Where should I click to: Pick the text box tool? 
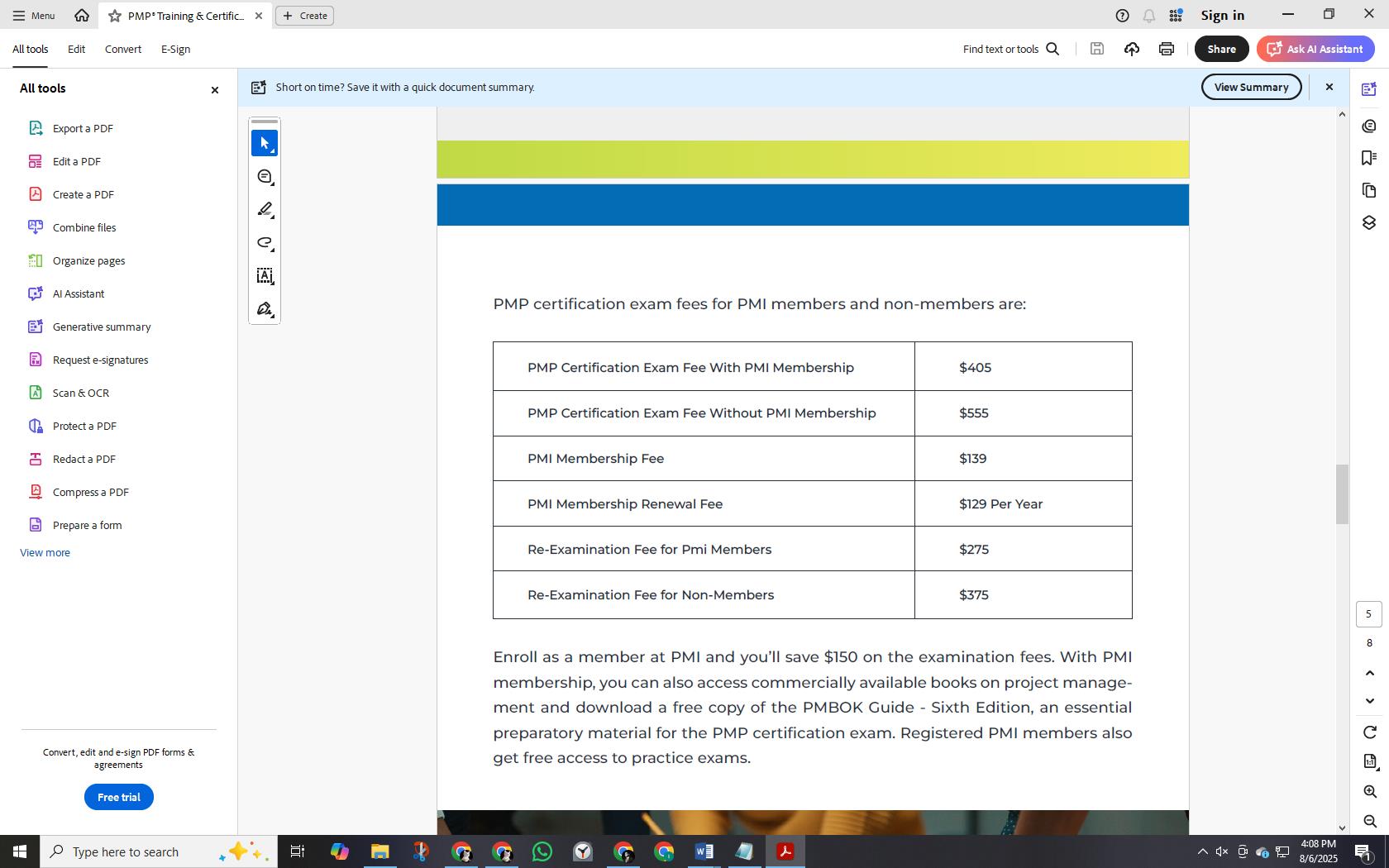click(x=265, y=276)
